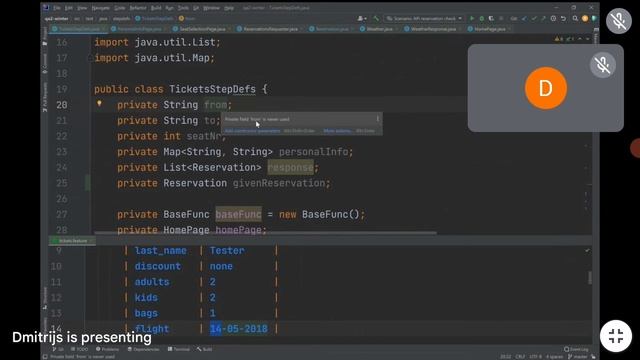Open the Build tool window at bottom

204,349
